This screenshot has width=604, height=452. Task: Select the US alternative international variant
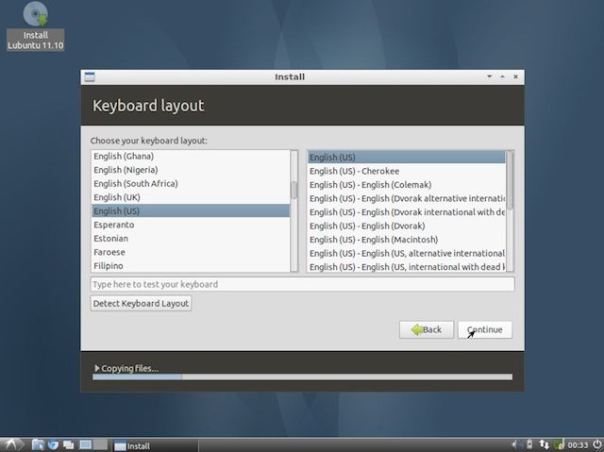tap(407, 254)
